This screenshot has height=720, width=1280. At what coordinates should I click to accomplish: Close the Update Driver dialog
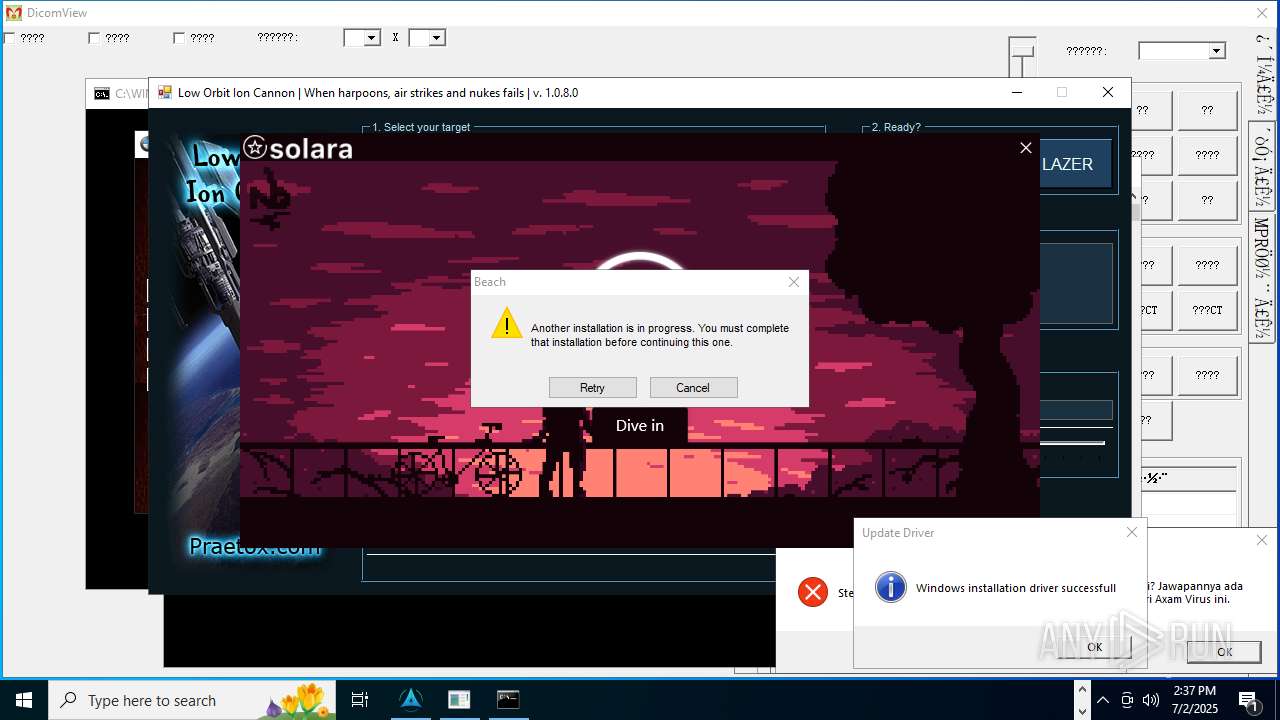click(1132, 532)
